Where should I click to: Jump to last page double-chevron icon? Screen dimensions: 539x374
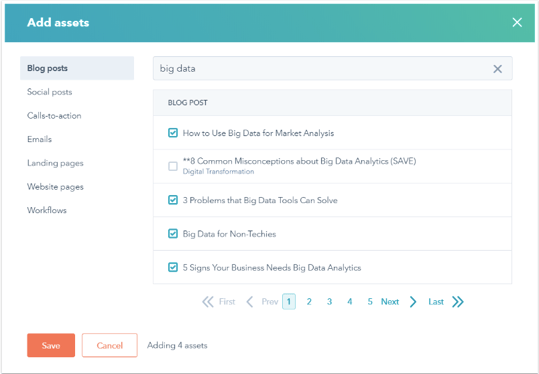click(458, 302)
